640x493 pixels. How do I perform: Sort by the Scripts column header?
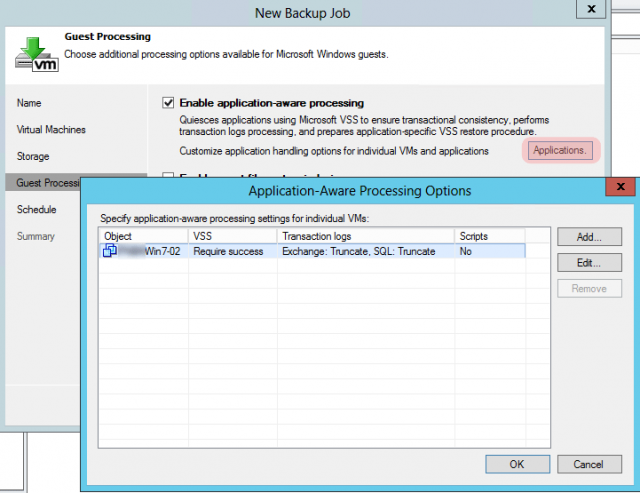(490, 236)
